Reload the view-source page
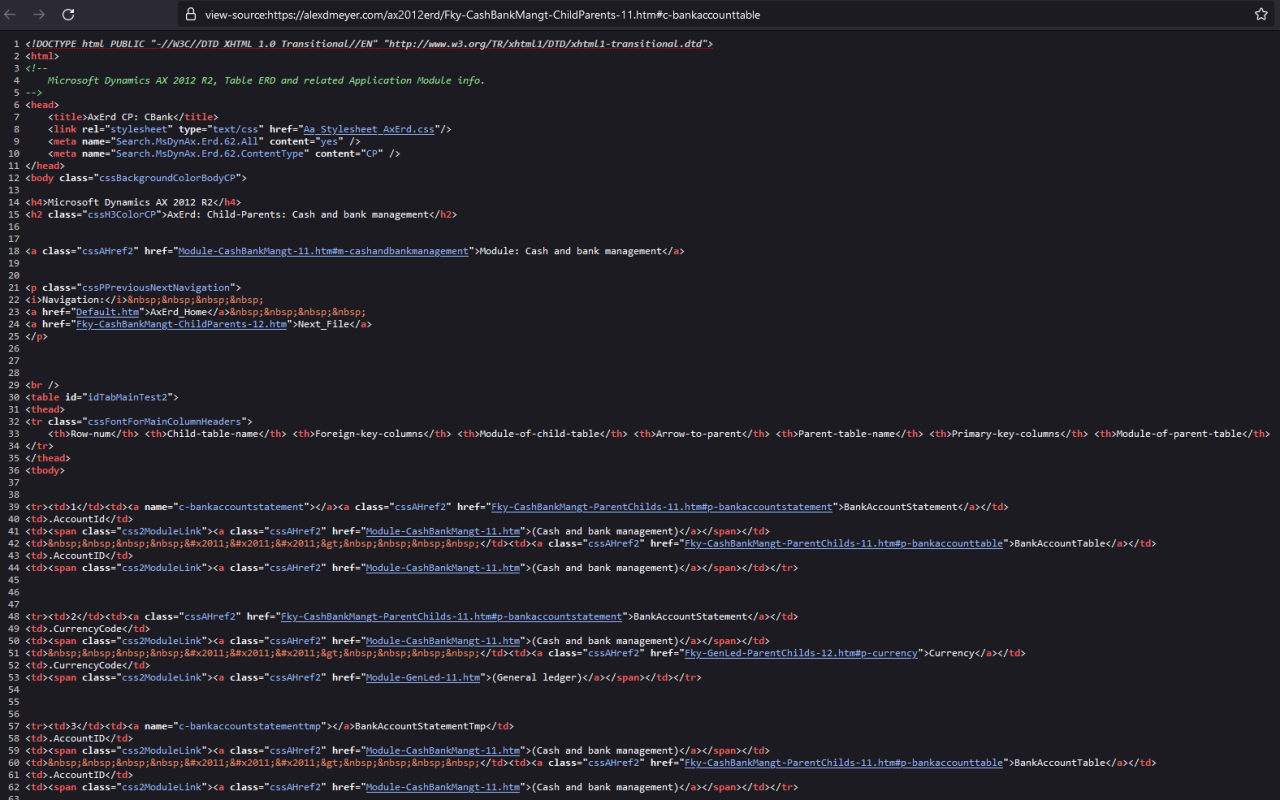Viewport: 1280px width, 800px height. point(68,15)
